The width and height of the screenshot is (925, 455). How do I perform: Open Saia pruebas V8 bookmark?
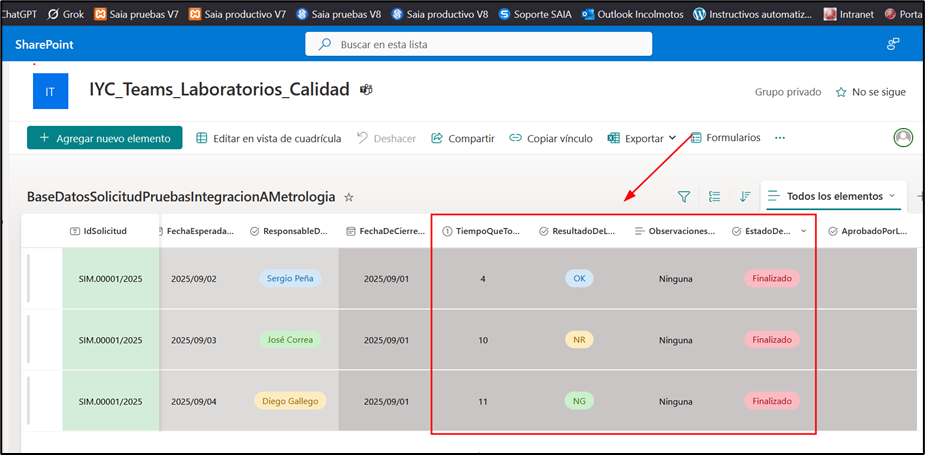tap(342, 14)
